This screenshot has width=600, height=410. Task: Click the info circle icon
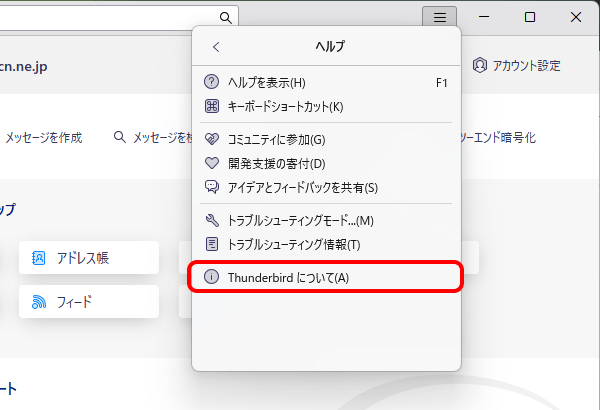pyautogui.click(x=211, y=277)
